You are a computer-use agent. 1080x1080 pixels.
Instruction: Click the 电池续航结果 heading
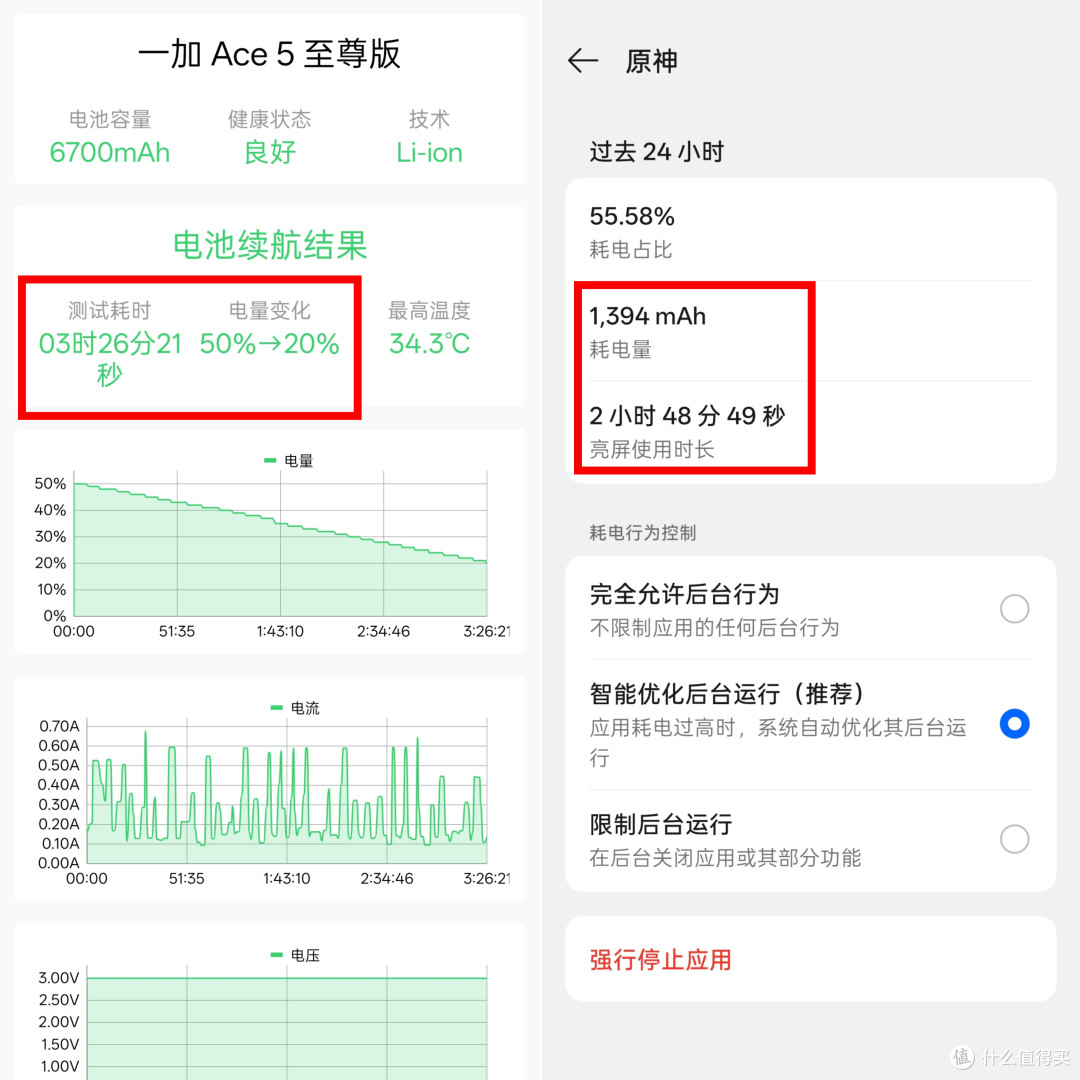[269, 245]
